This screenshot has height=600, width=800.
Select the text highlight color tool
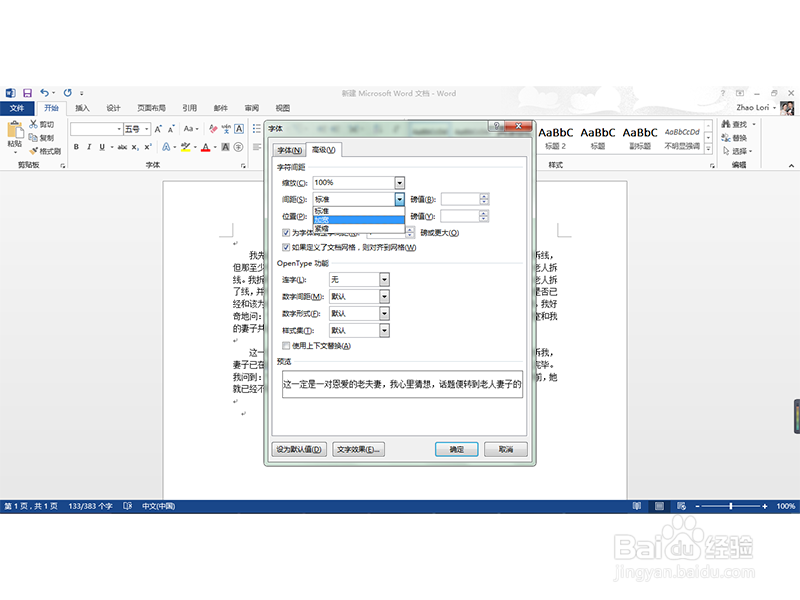(x=186, y=146)
